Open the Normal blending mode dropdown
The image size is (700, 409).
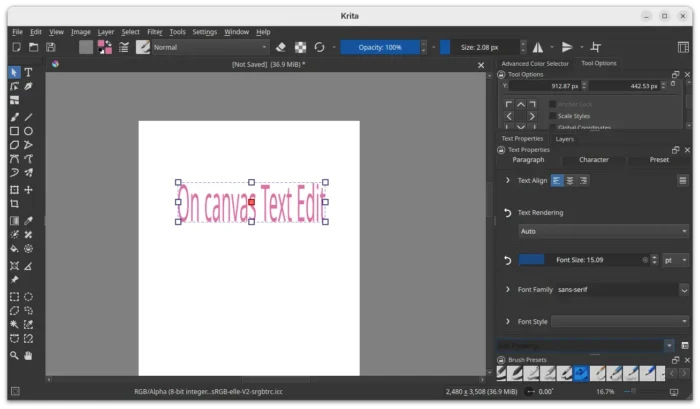tap(210, 47)
